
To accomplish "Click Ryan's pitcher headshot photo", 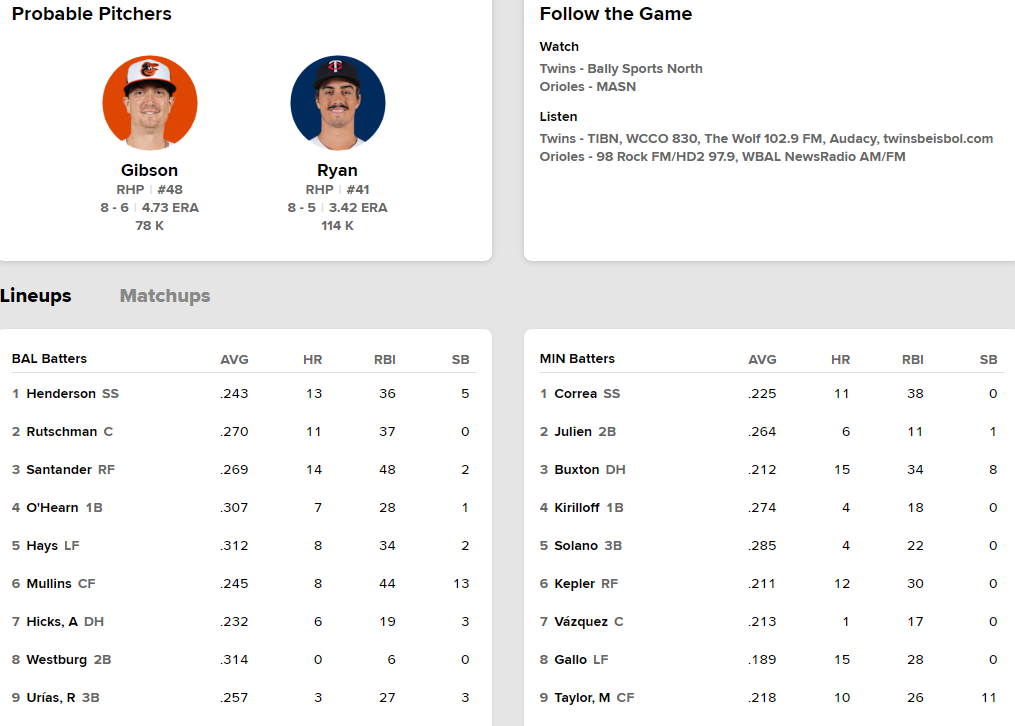I will pos(338,103).
